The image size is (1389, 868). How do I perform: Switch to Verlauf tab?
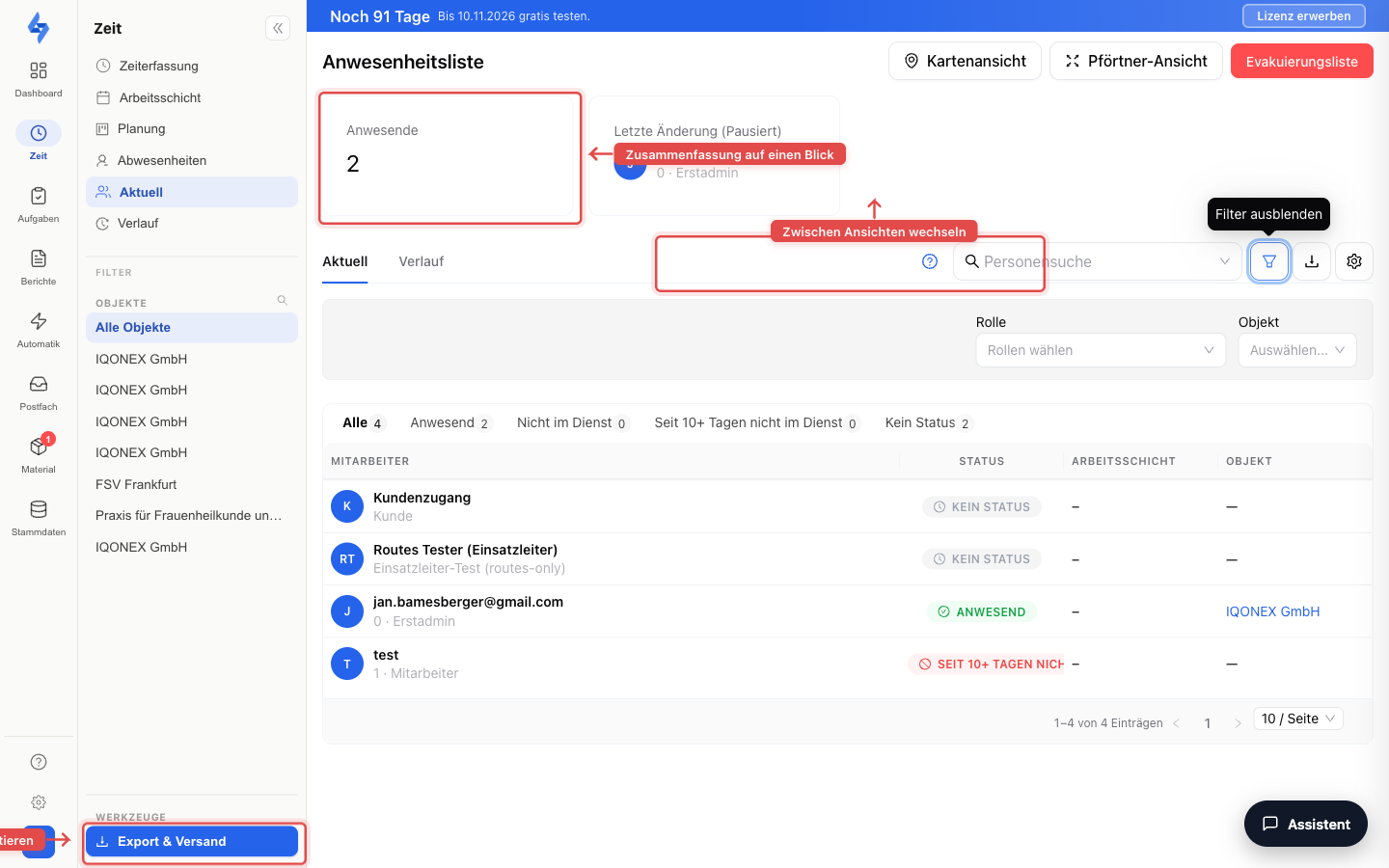[422, 261]
